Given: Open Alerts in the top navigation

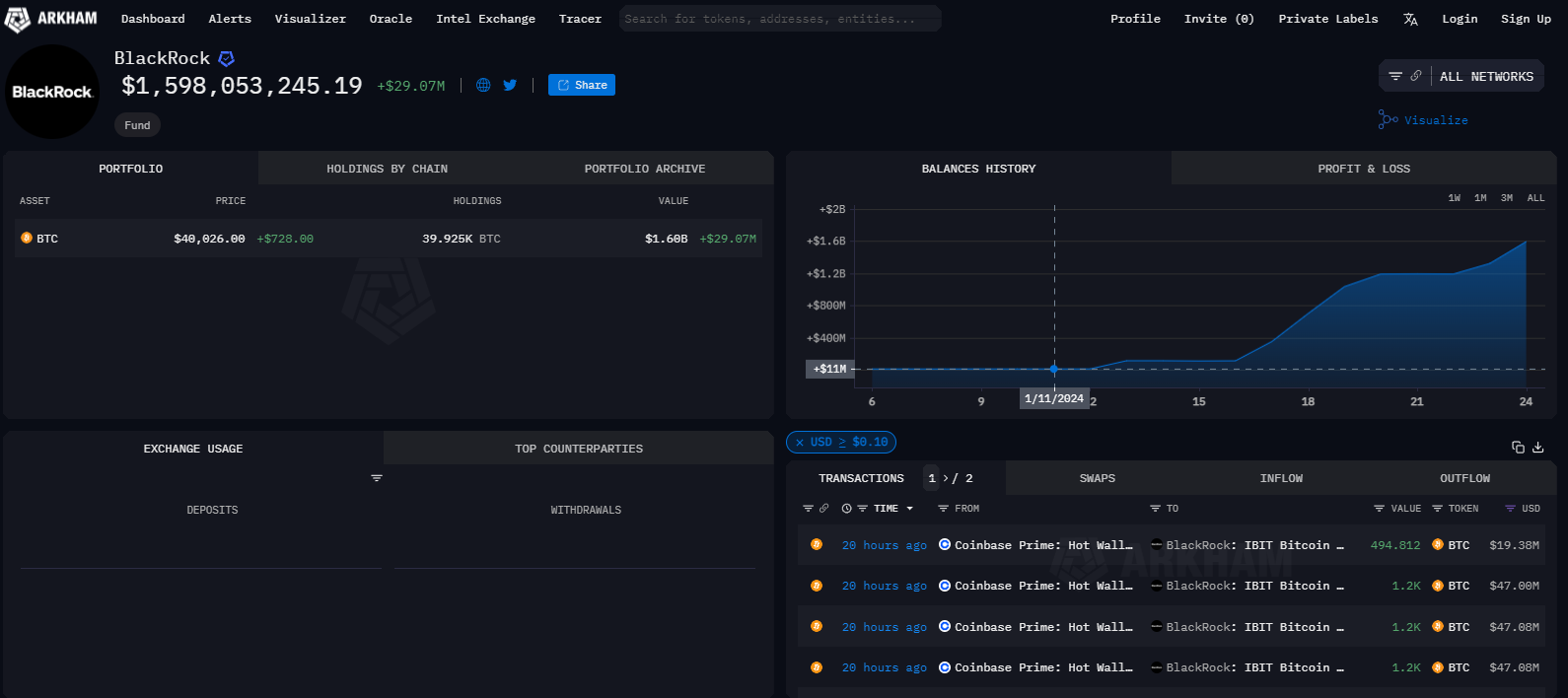Looking at the screenshot, I should [230, 19].
